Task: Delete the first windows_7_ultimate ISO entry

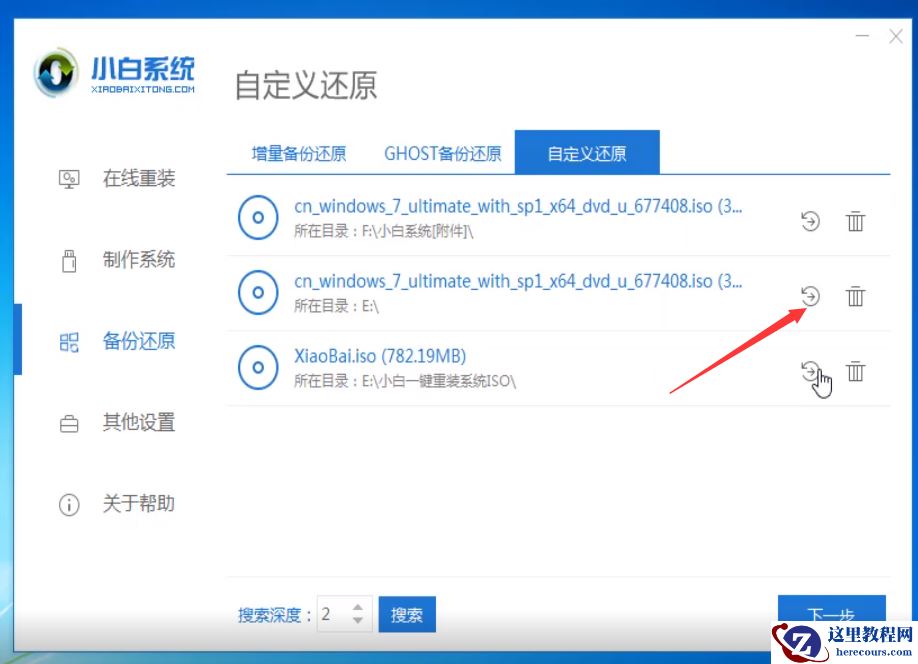Action: pos(855,222)
